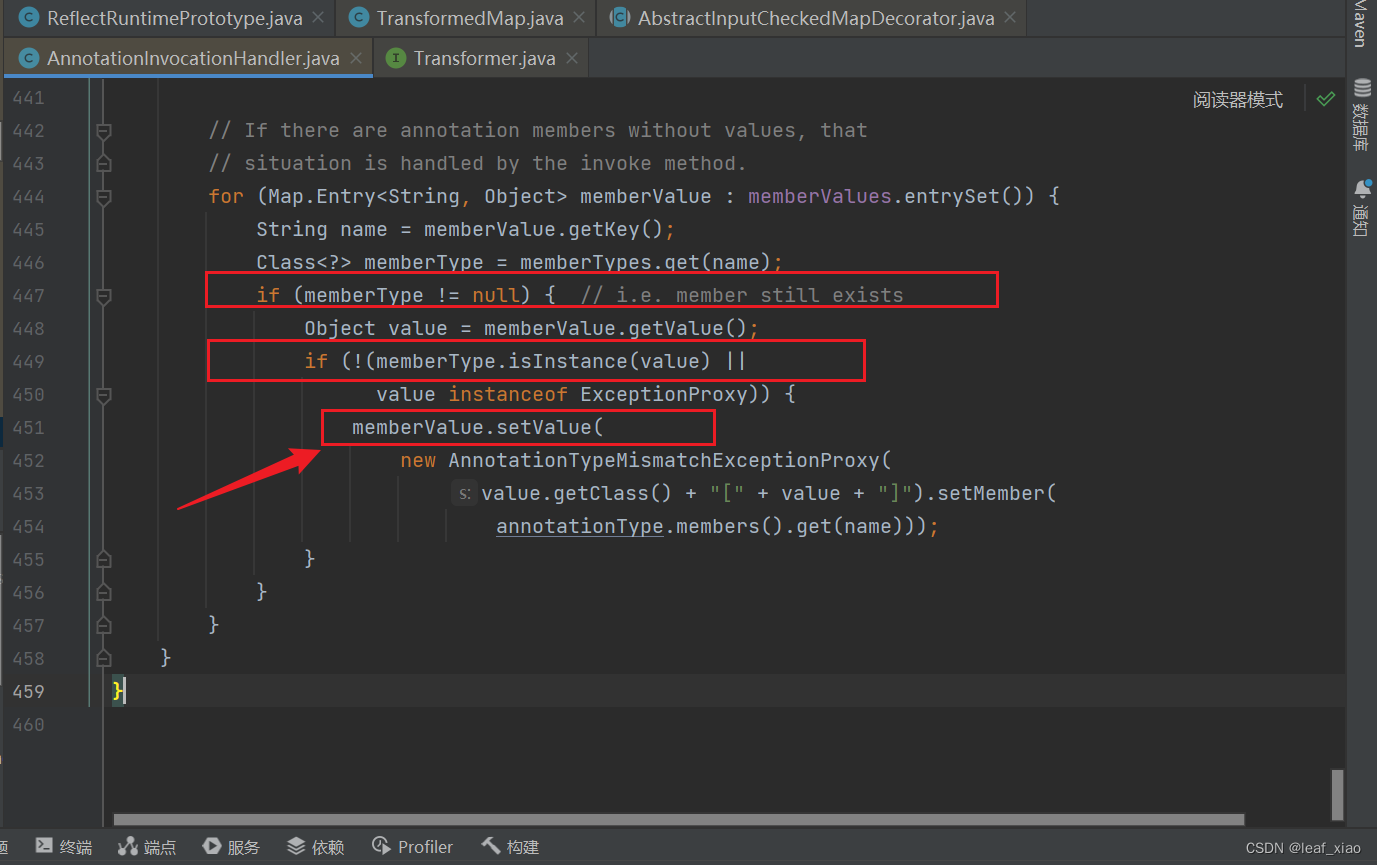Image resolution: width=1377 pixels, height=865 pixels.
Task: Click the fold end marker at line 455
Action: coord(103,559)
